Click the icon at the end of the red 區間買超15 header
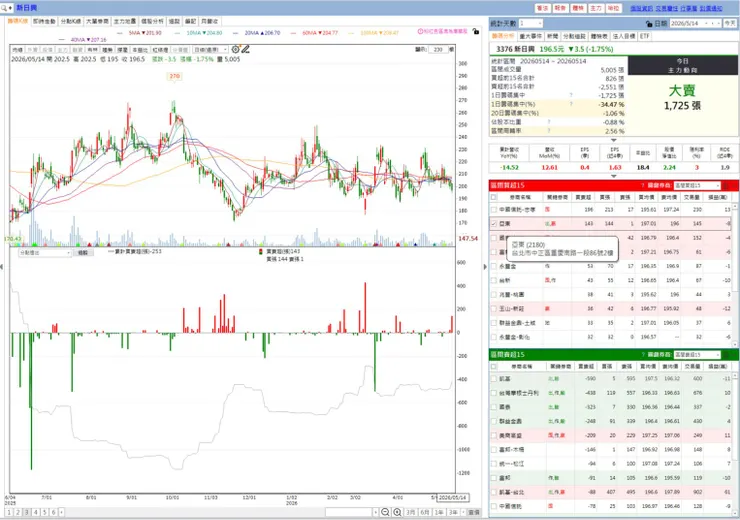740x520 pixels. [x=726, y=185]
